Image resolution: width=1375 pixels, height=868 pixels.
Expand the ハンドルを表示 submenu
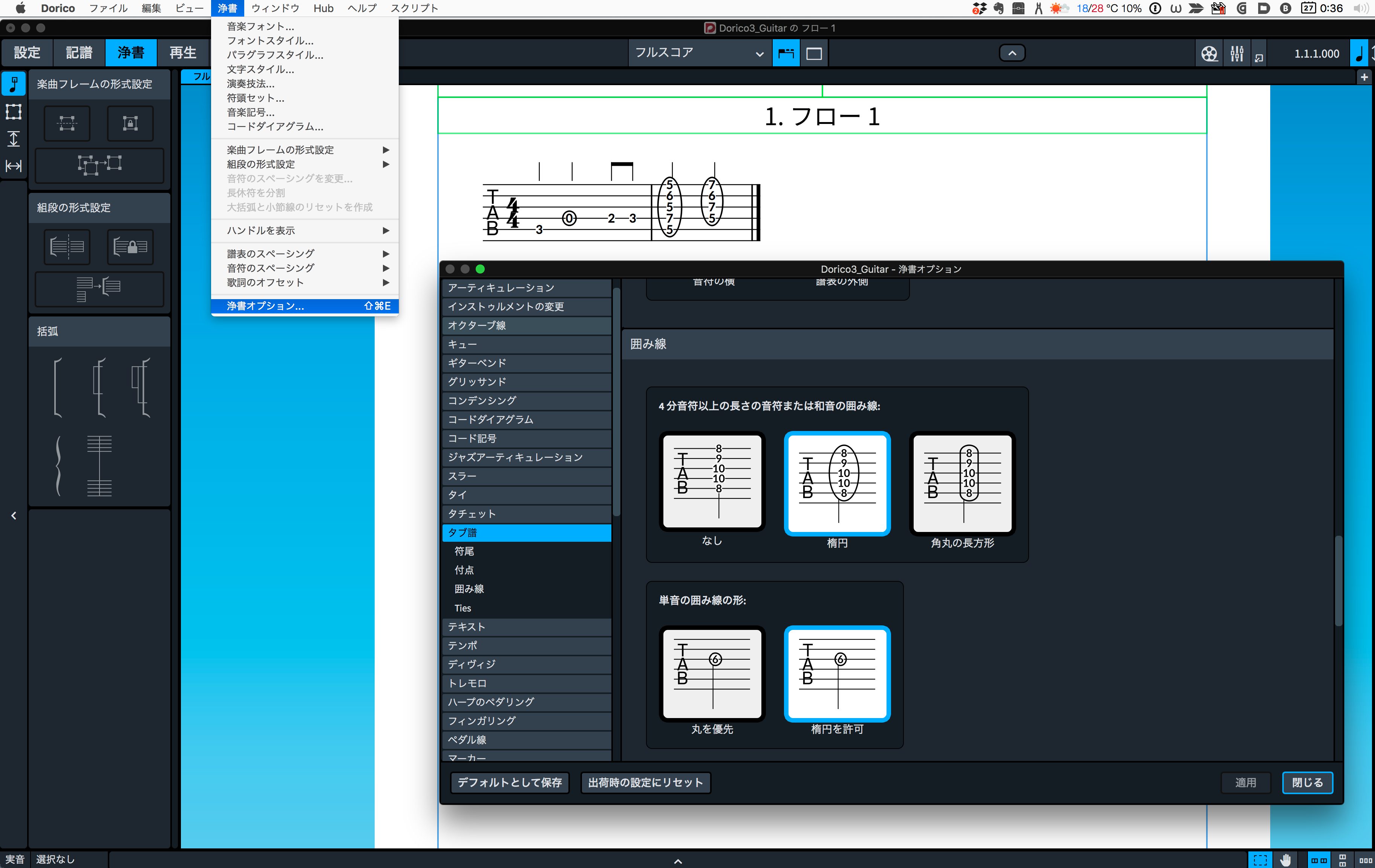305,231
